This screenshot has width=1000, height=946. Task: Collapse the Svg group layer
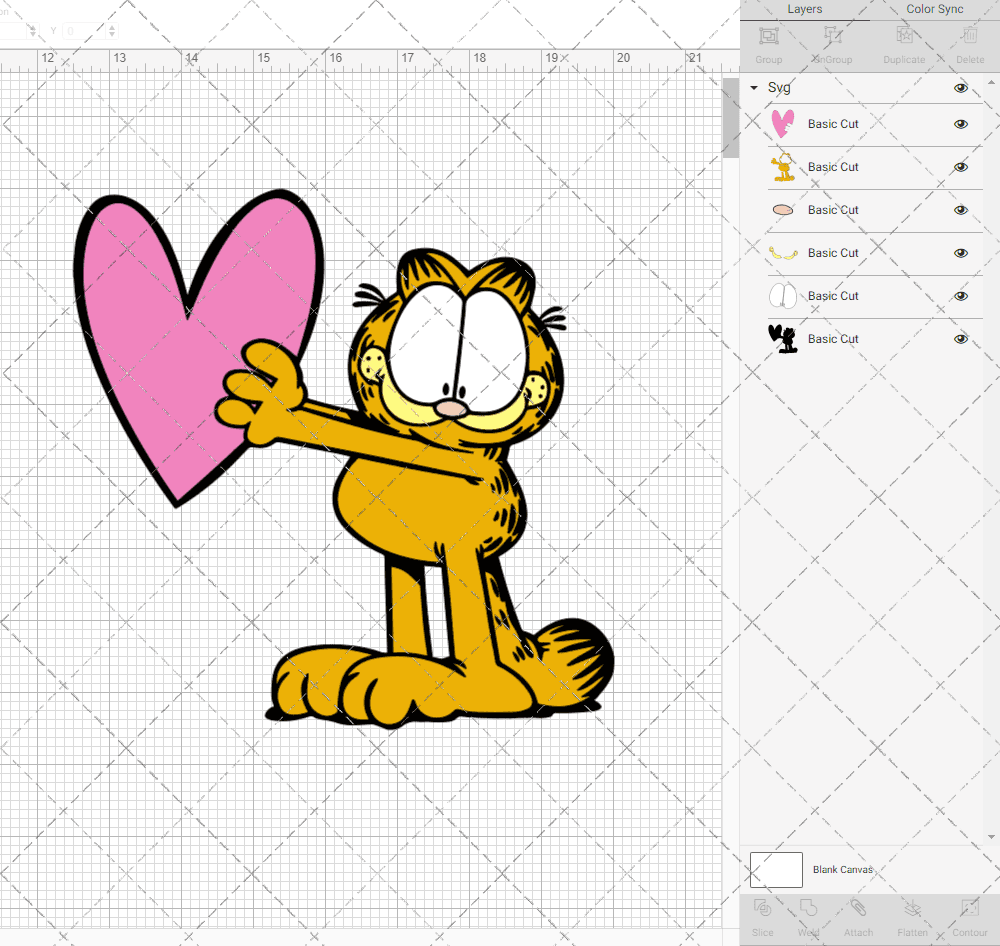pos(754,88)
